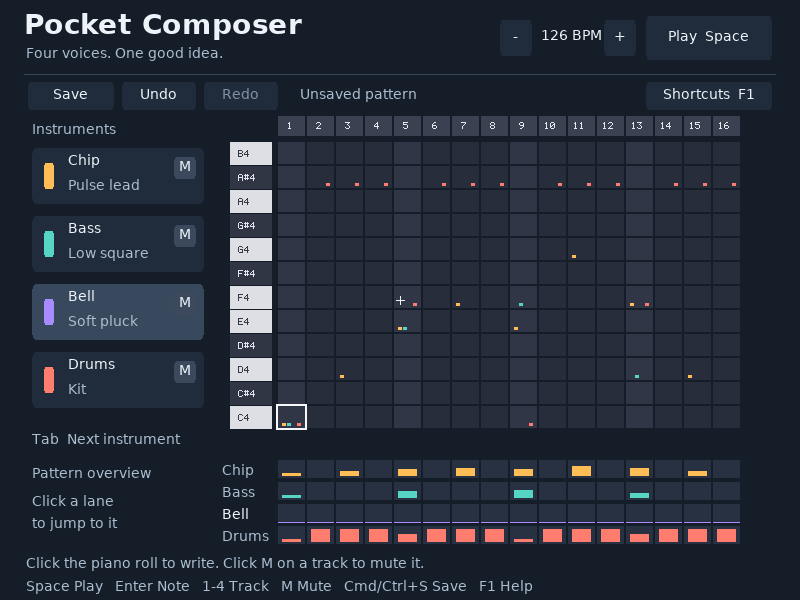
Task: Click the Redo button
Action: (241, 95)
